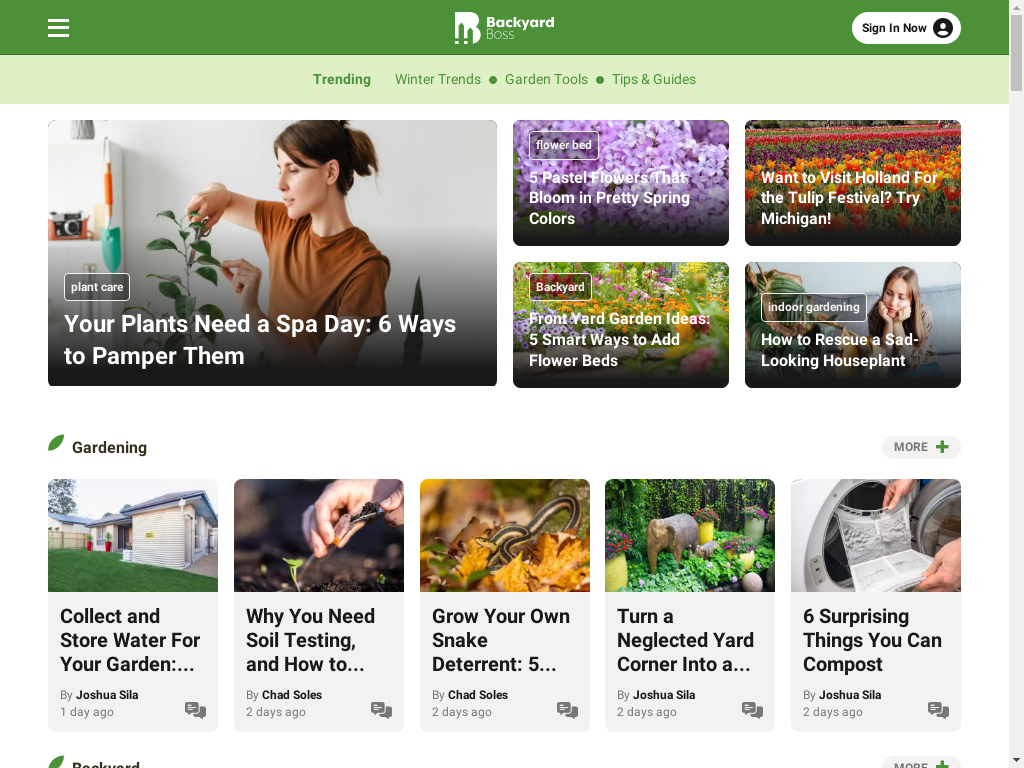Click the Backyard tag on Front Yard article
Screen dimensions: 1024x768
pyautogui.click(x=560, y=287)
